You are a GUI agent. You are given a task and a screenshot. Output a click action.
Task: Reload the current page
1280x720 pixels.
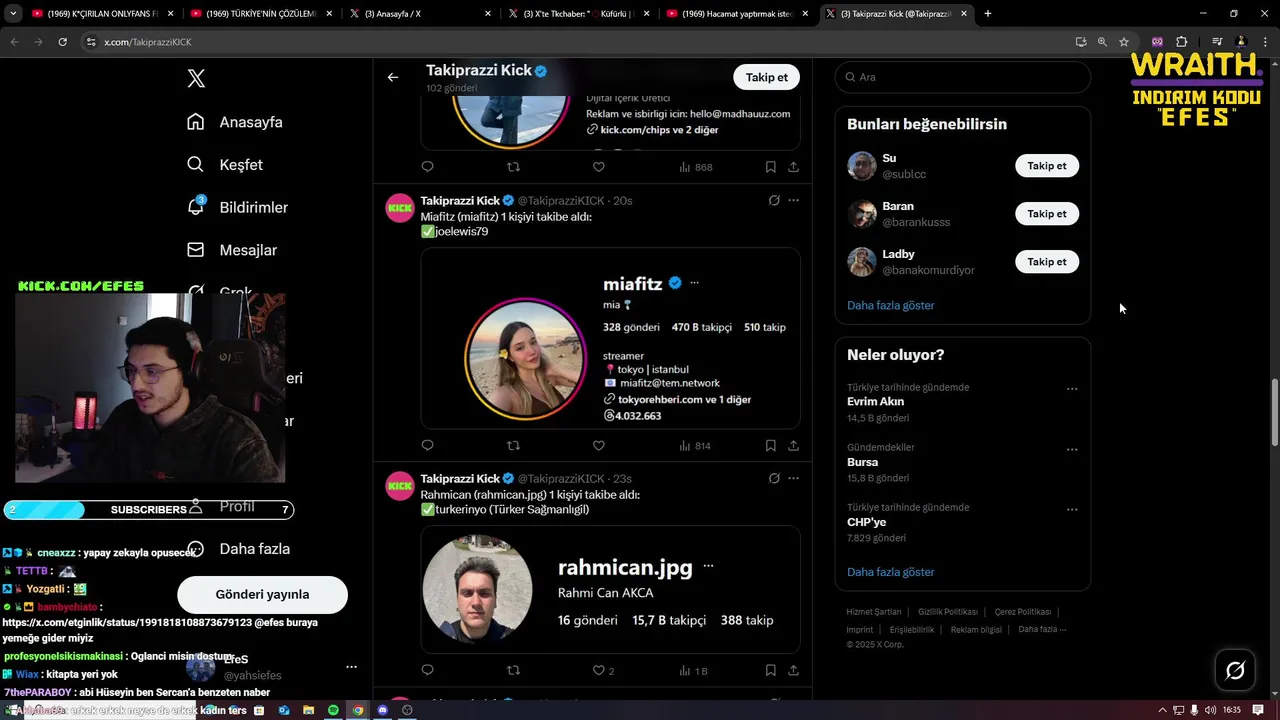pos(62,42)
